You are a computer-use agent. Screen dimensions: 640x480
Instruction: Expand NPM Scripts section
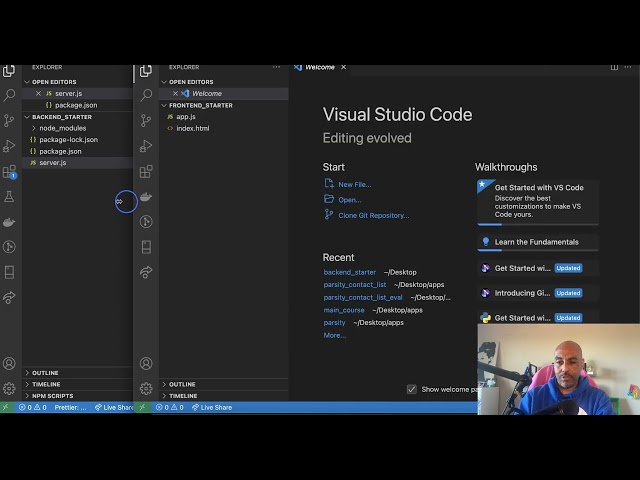[x=78, y=396]
